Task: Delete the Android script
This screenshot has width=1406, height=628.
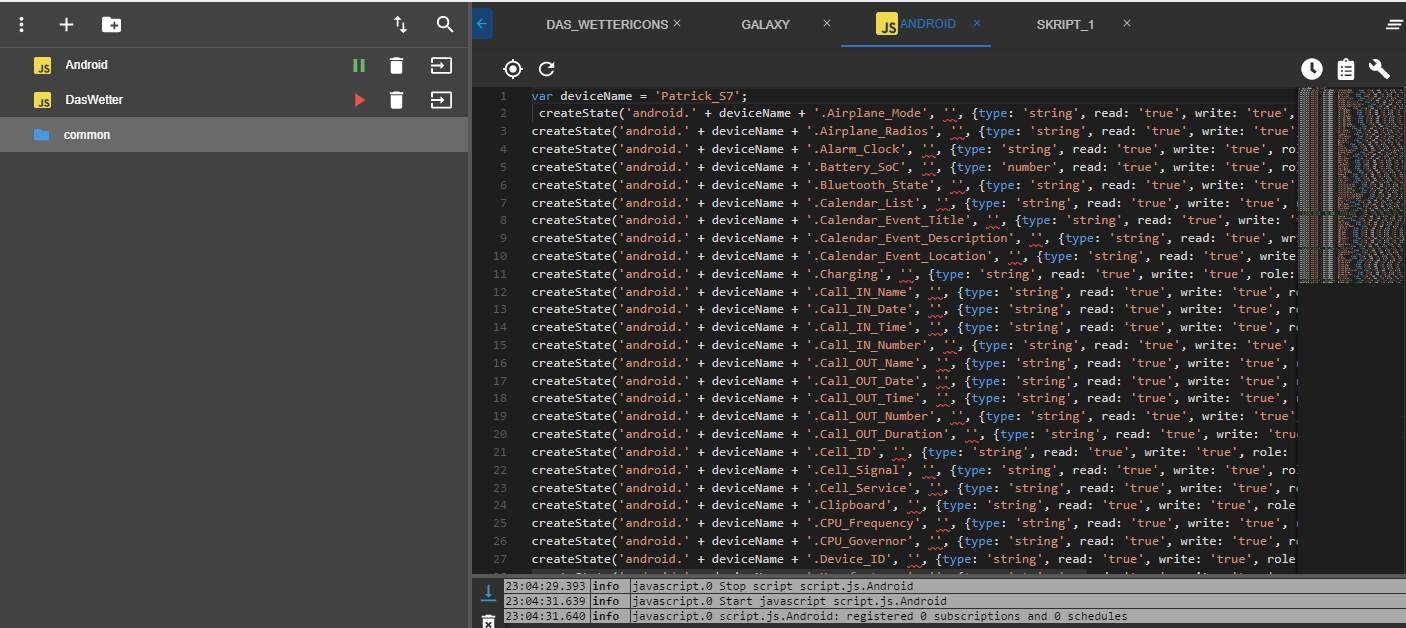Action: 397,66
